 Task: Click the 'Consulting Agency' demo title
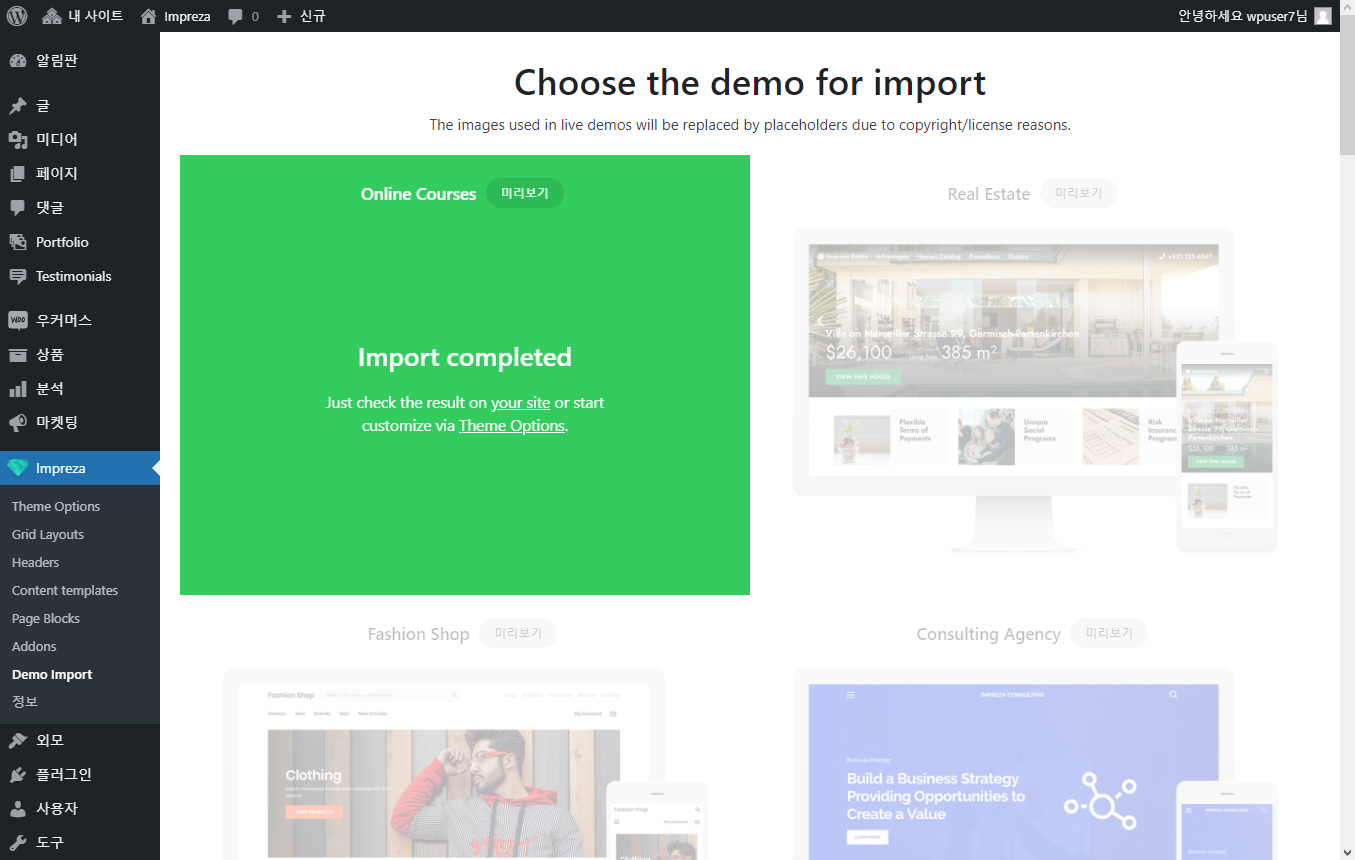point(989,634)
